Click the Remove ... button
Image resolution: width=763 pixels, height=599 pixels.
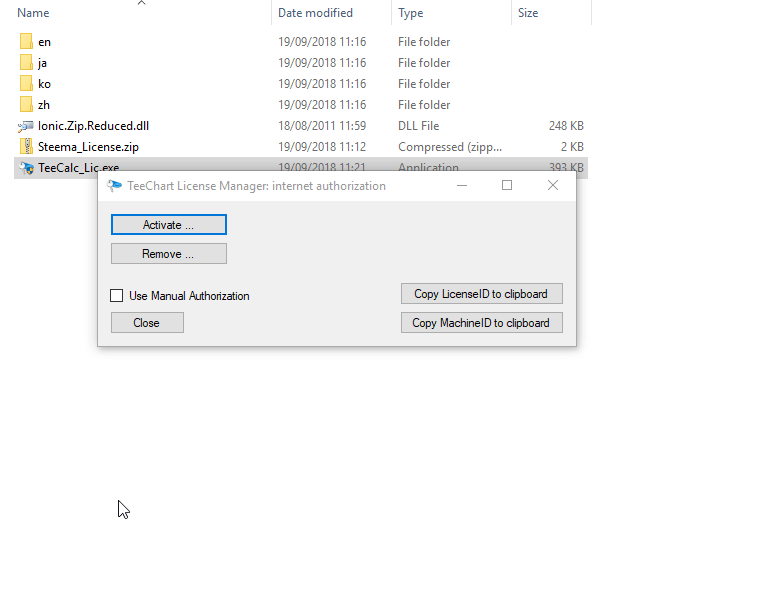[x=168, y=254]
